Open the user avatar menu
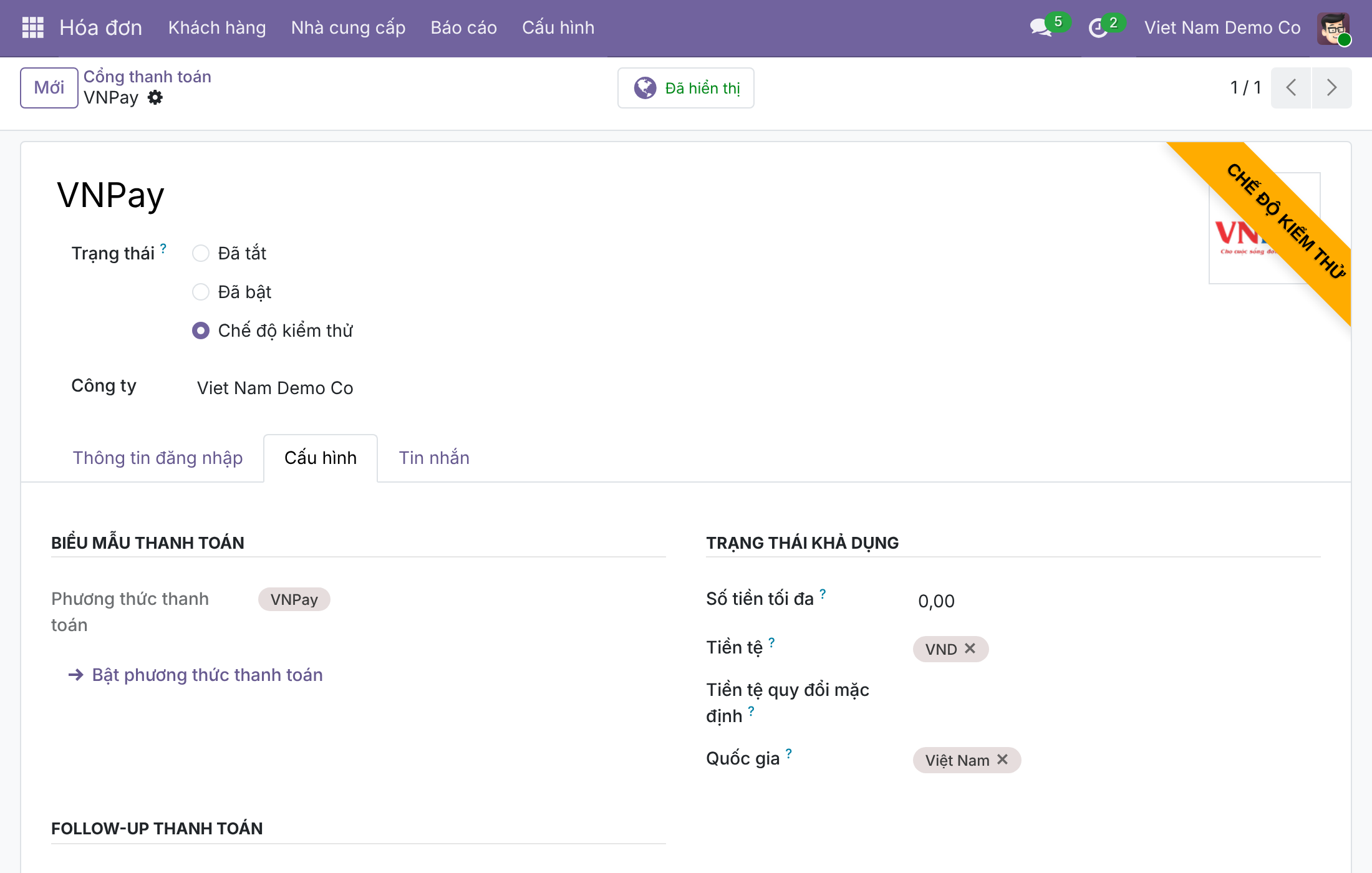The image size is (1372, 873). point(1333,28)
